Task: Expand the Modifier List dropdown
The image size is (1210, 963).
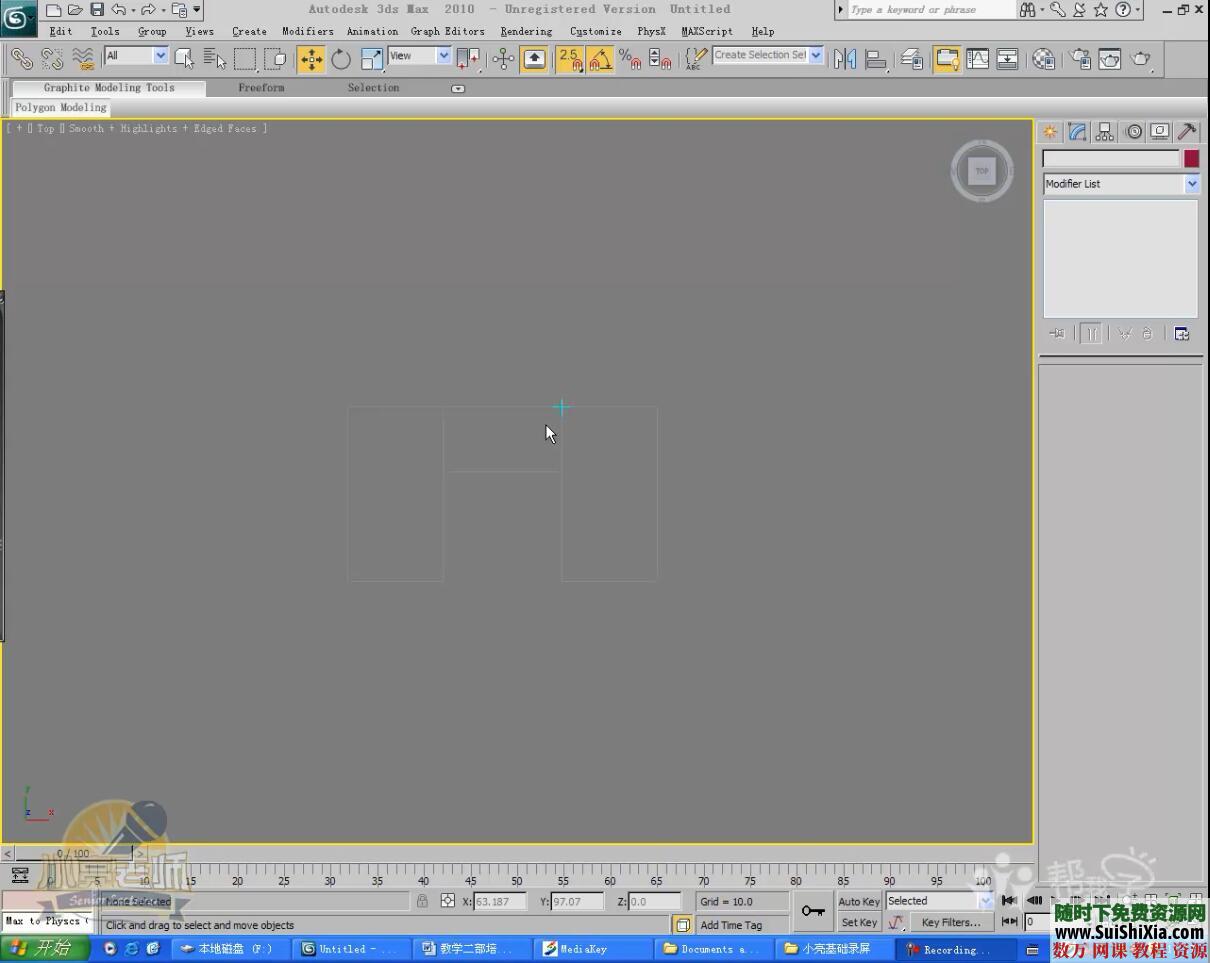Action: click(x=1191, y=184)
